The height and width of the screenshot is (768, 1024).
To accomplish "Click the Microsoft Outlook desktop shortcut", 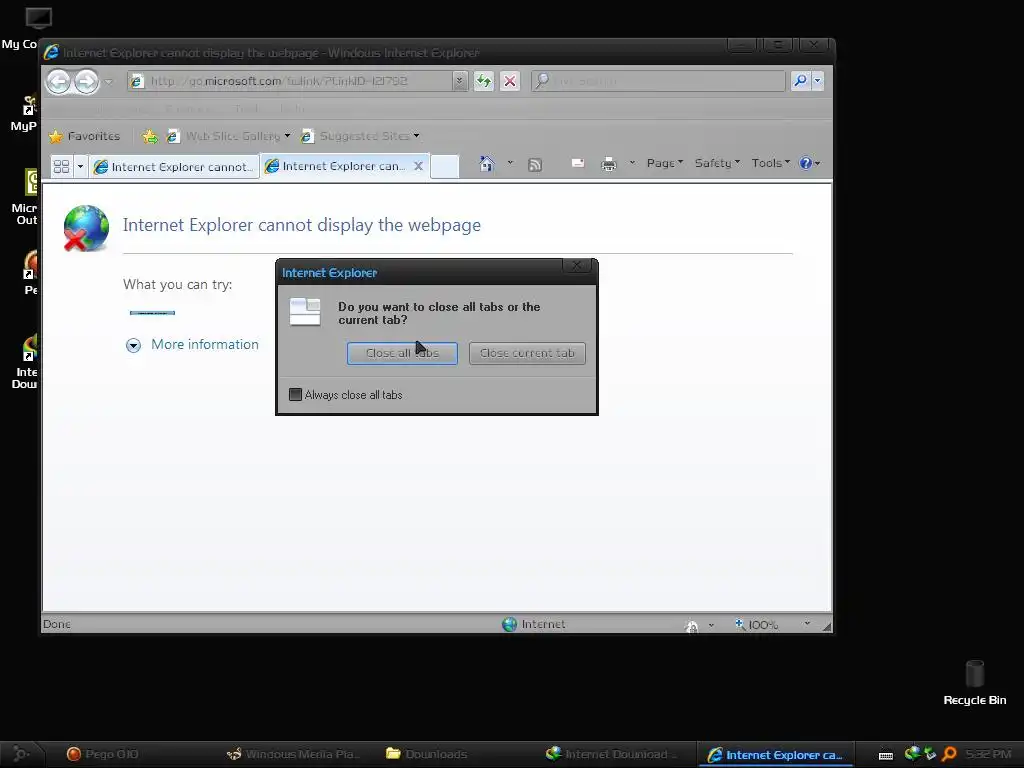I will (25, 197).
